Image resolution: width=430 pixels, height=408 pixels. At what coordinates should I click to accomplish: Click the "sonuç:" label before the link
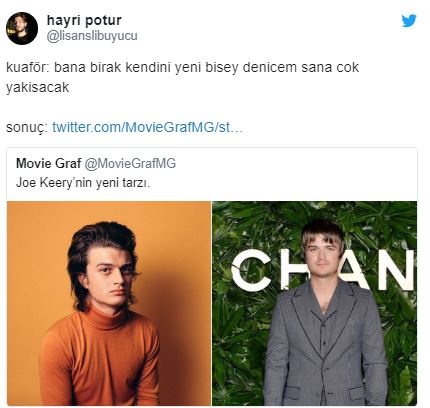pos(27,128)
